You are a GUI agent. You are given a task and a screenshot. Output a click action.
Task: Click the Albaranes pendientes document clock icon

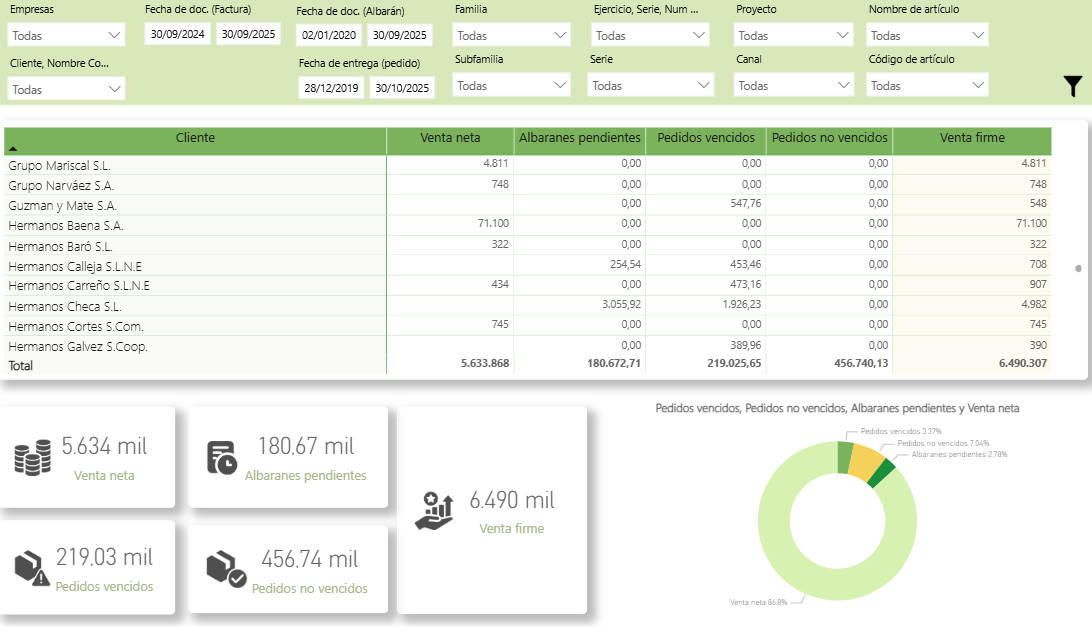[x=221, y=457]
